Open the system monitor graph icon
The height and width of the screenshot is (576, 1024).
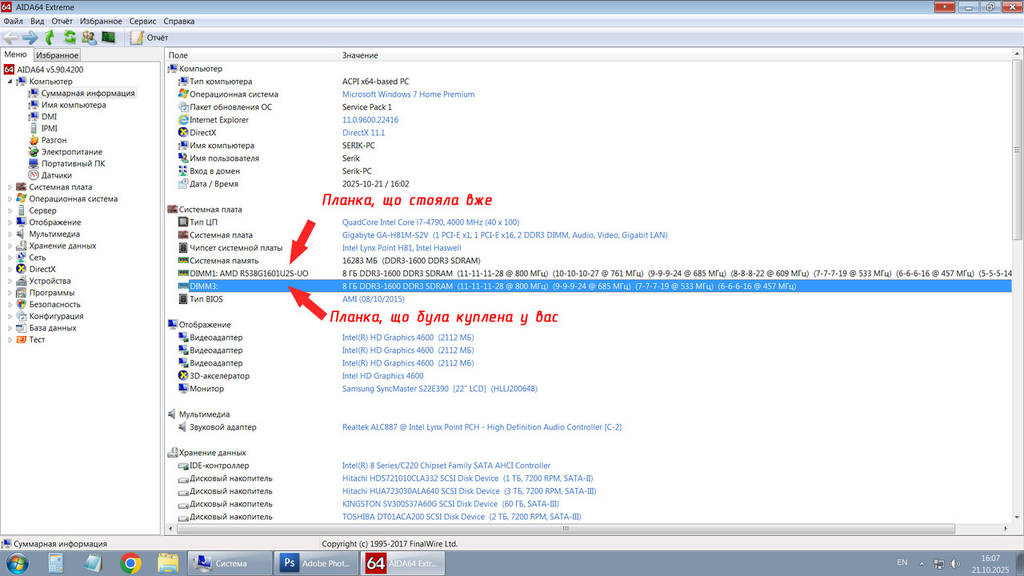coord(108,37)
